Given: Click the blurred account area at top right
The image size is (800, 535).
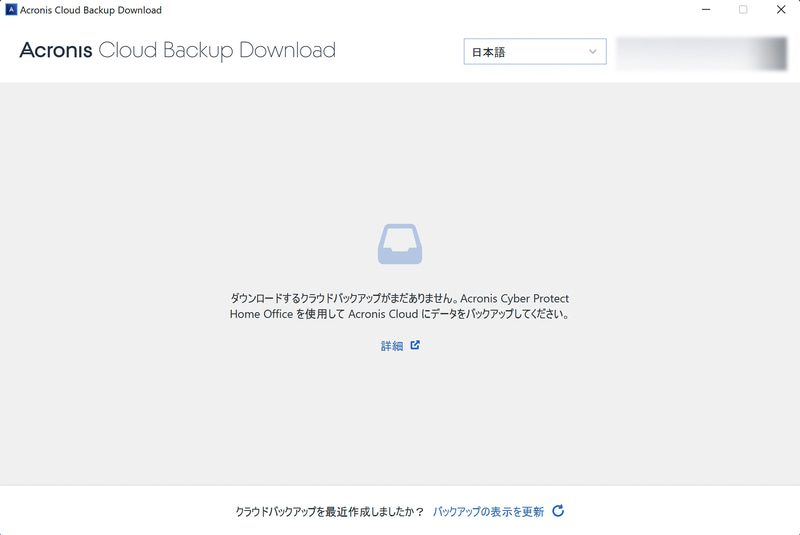Looking at the screenshot, I should (x=702, y=53).
